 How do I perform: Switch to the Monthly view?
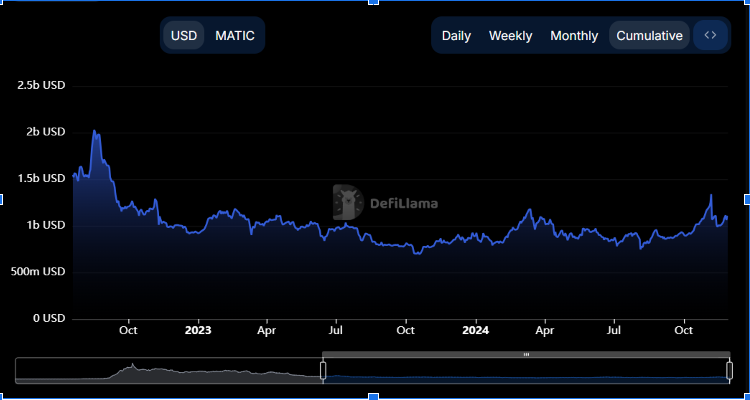[x=574, y=36]
